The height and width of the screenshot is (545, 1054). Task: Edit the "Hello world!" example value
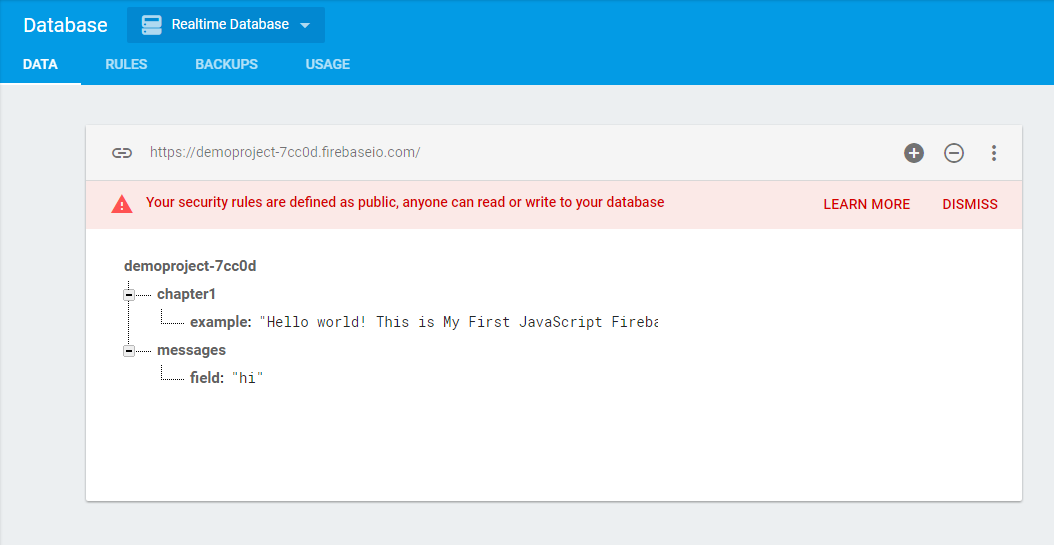tap(458, 322)
